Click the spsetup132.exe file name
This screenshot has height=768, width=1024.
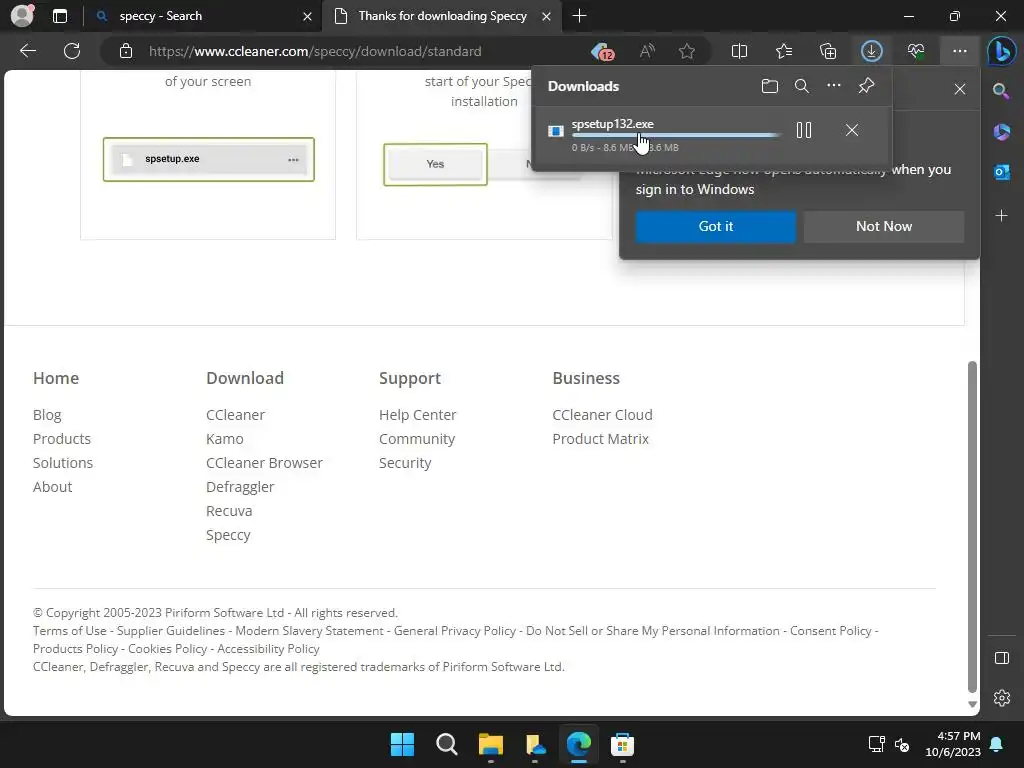612,124
